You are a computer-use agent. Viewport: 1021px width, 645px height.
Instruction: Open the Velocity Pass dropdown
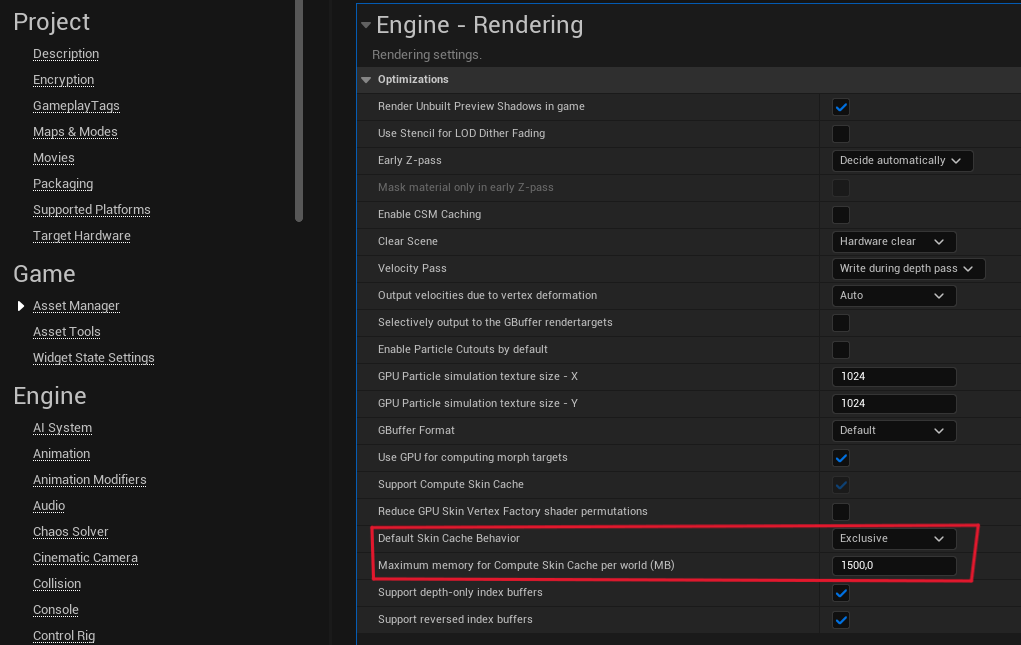coord(908,269)
